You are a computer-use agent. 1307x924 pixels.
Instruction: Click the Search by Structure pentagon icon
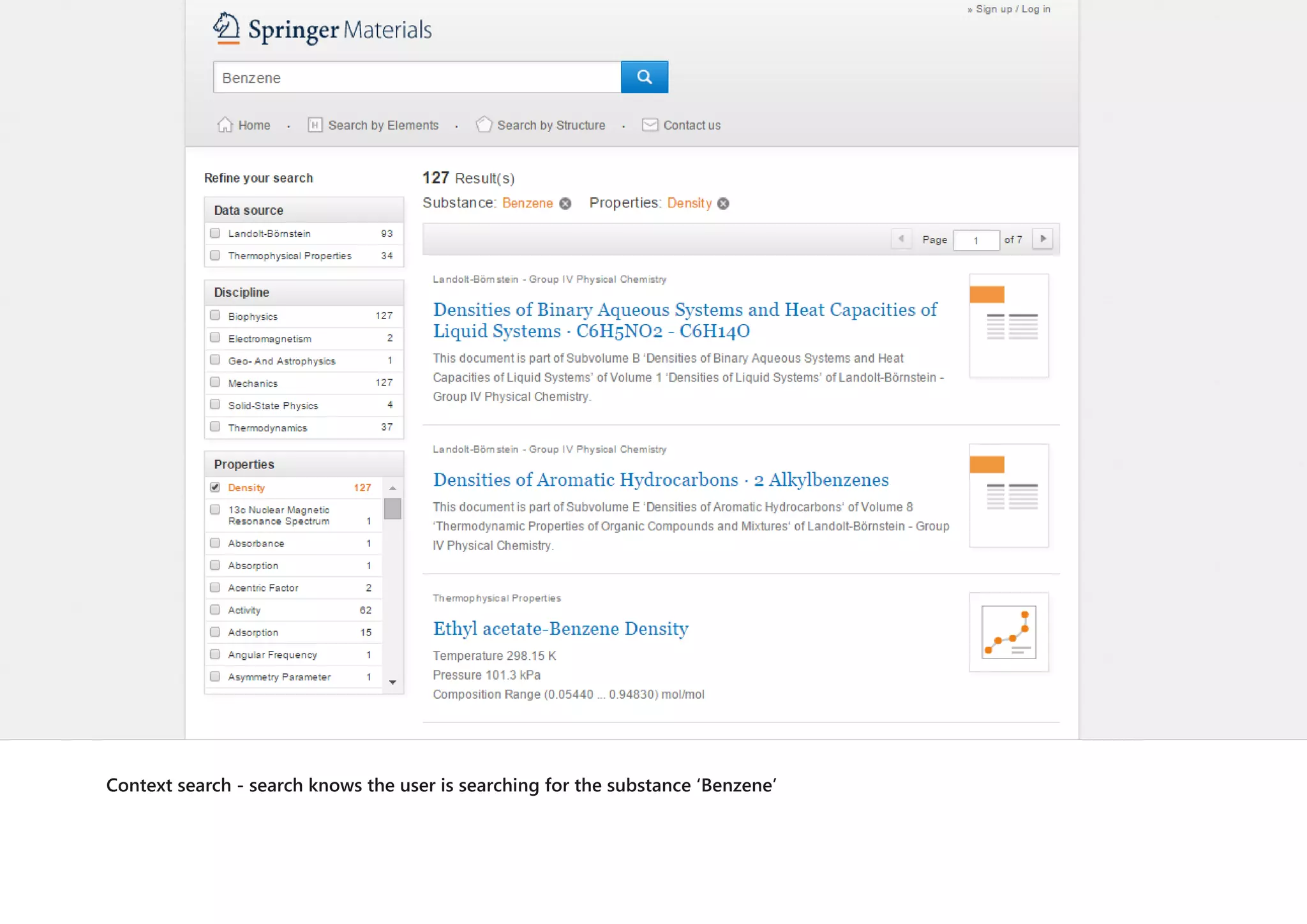coord(484,124)
